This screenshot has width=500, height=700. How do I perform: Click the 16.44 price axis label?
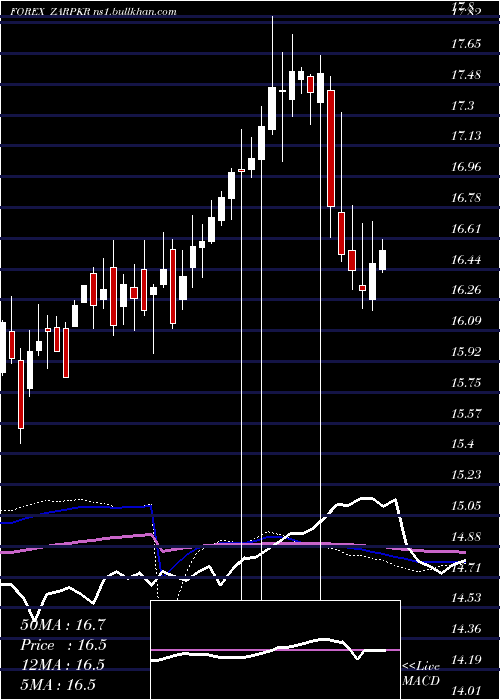466,260
